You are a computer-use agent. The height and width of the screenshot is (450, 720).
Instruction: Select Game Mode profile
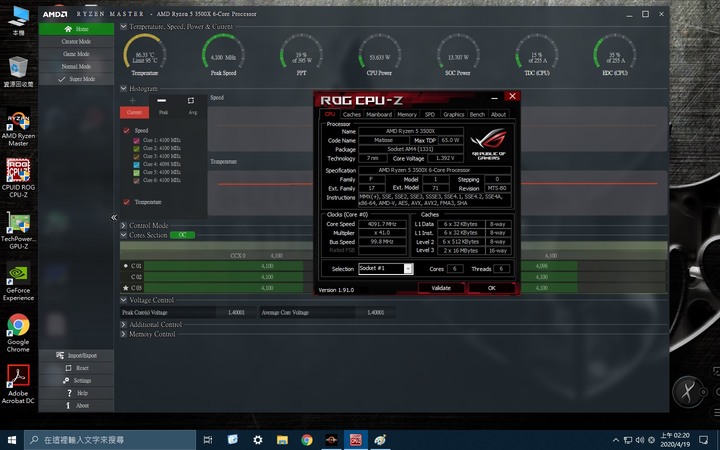tap(76, 54)
